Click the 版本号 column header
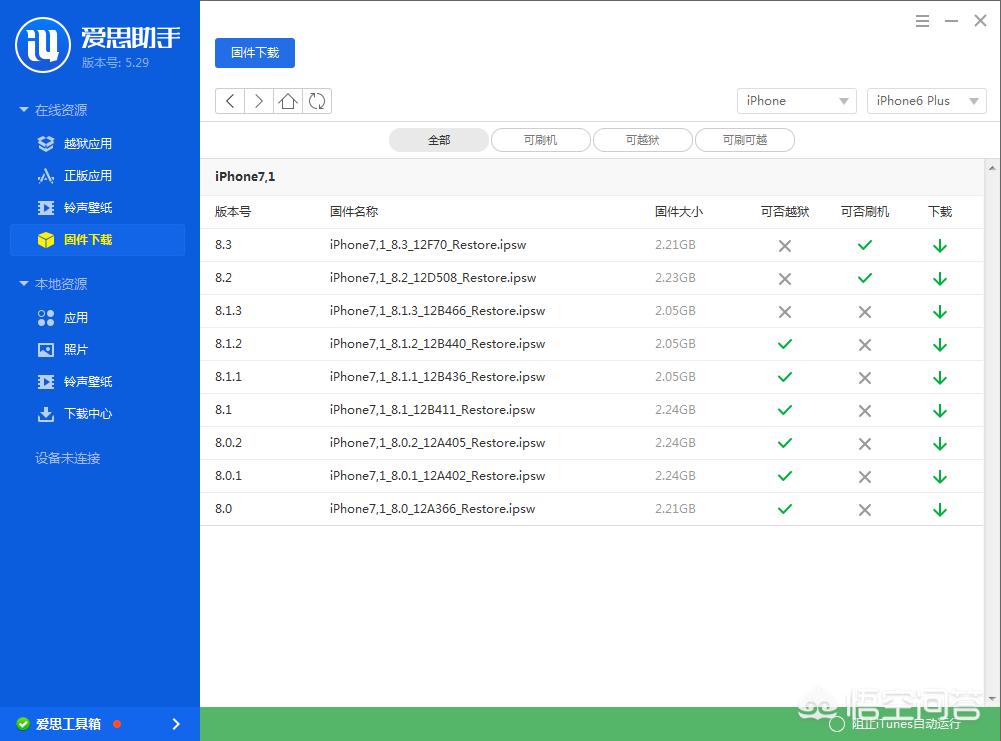Viewport: 1001px width, 741px height. click(x=233, y=212)
